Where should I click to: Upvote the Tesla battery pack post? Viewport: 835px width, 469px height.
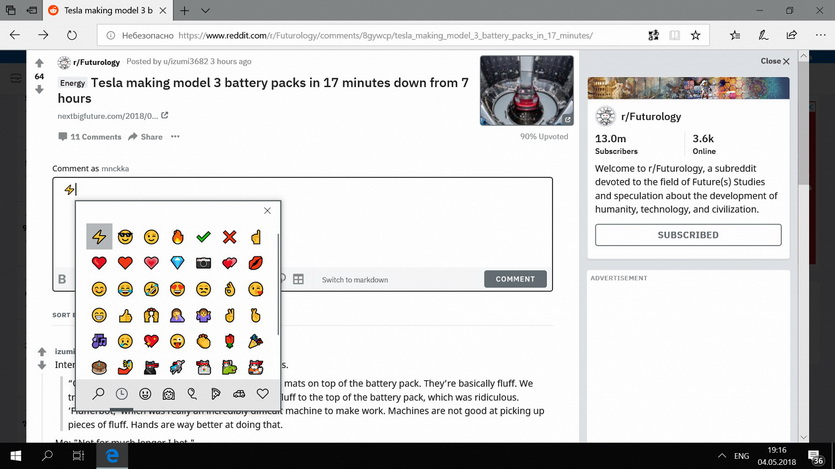point(39,63)
